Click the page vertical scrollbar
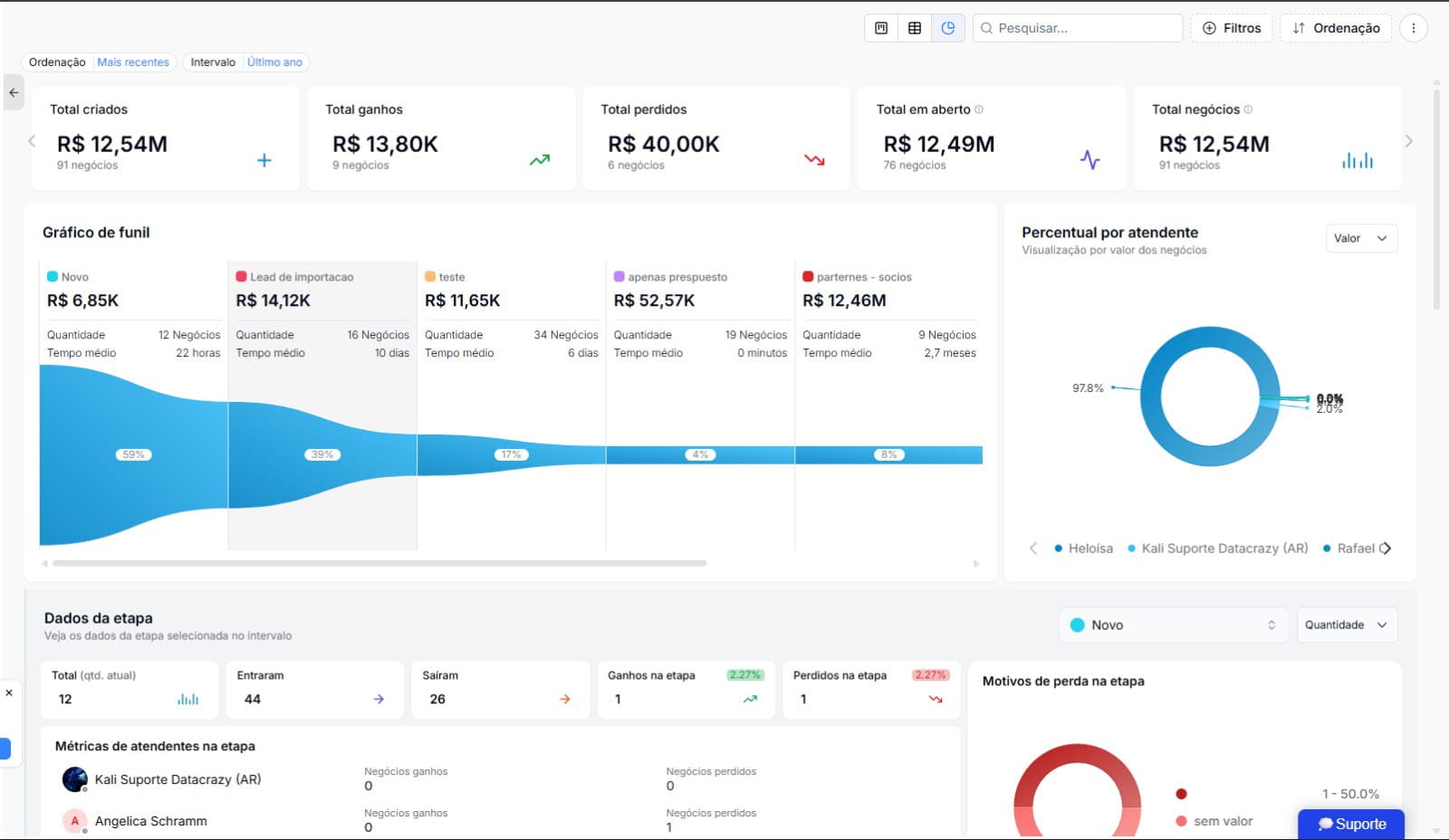1449x840 pixels. (x=1436, y=199)
